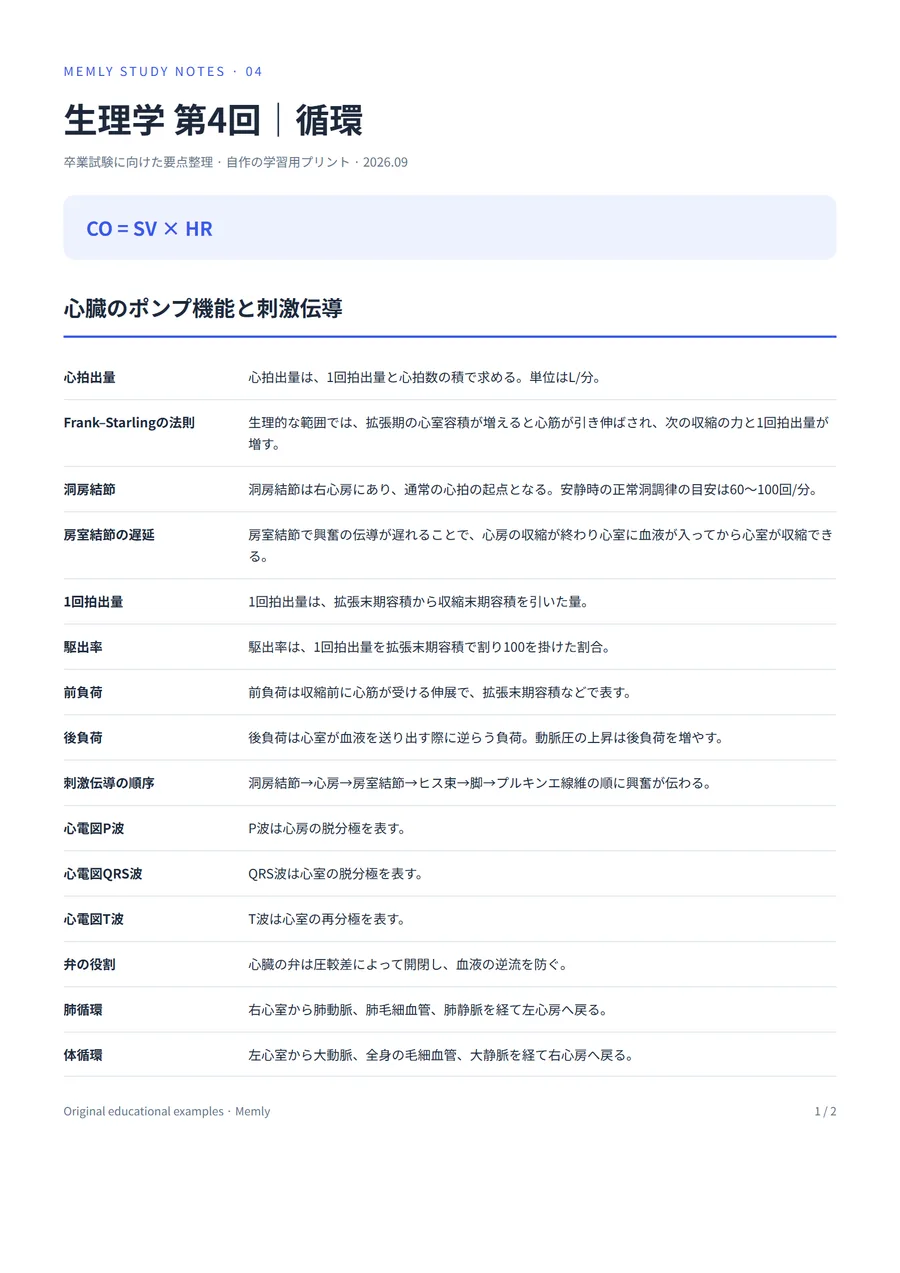Click the subtitle line containing '2026.09'
900x1273 pixels.
click(x=235, y=162)
